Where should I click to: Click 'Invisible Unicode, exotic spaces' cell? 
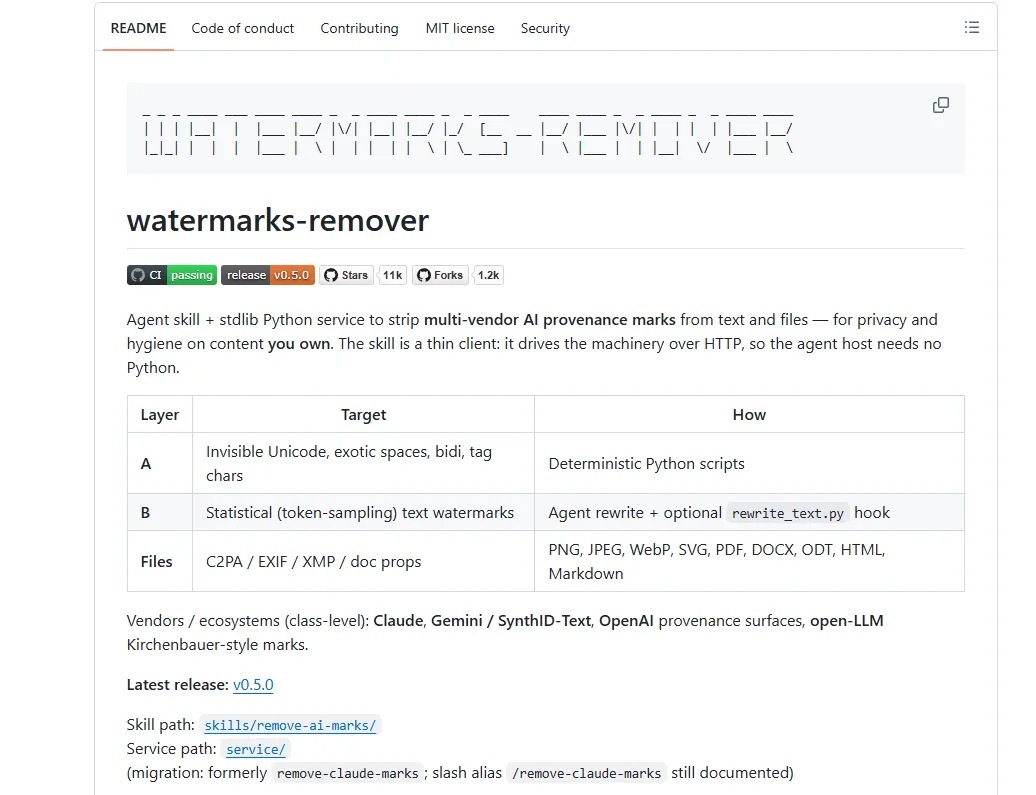pos(363,463)
